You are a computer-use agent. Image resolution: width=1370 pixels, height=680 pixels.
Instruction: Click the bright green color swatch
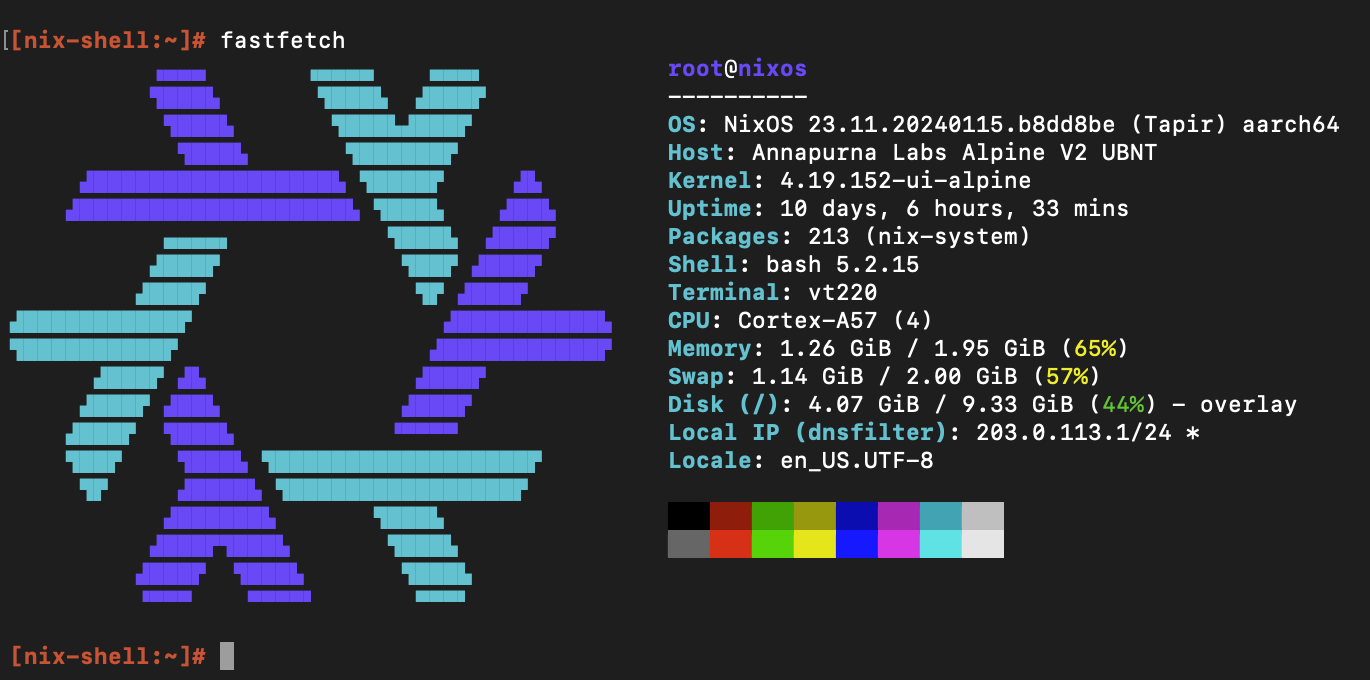(x=772, y=544)
